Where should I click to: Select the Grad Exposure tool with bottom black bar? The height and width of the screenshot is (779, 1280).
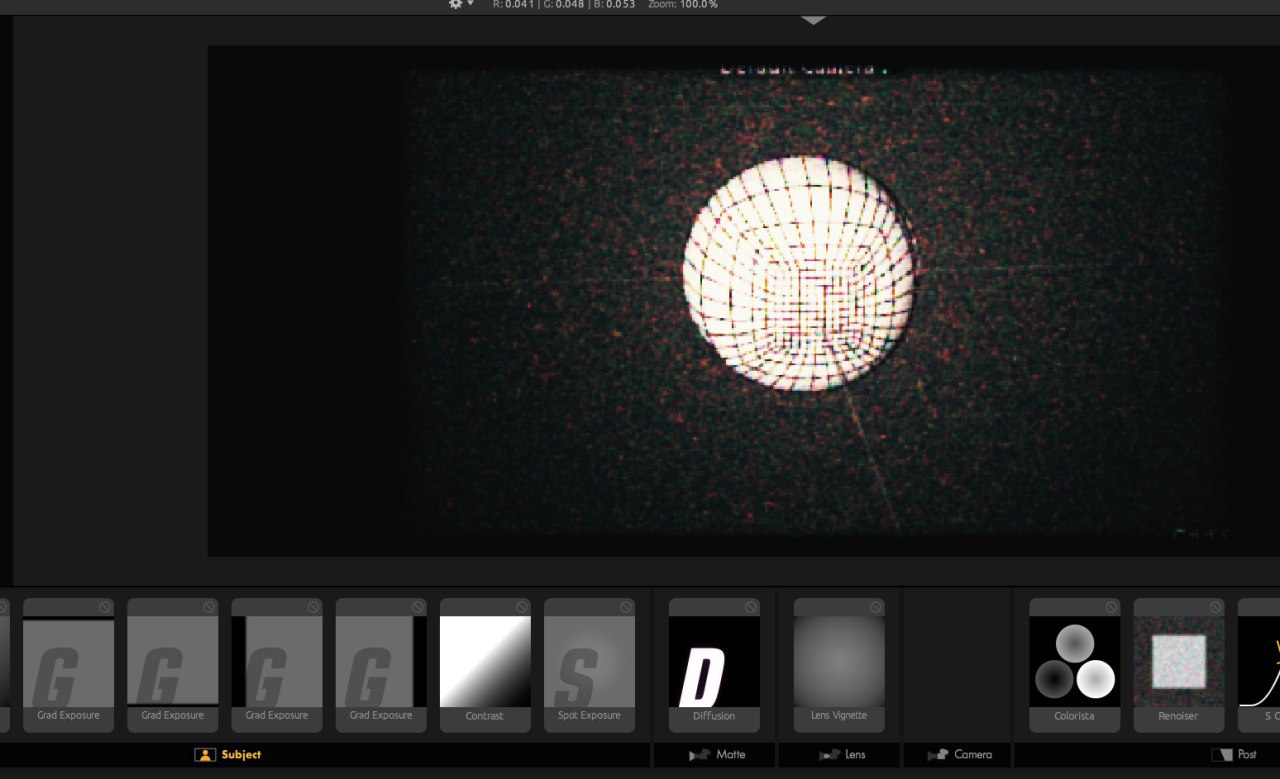[x=172, y=665]
